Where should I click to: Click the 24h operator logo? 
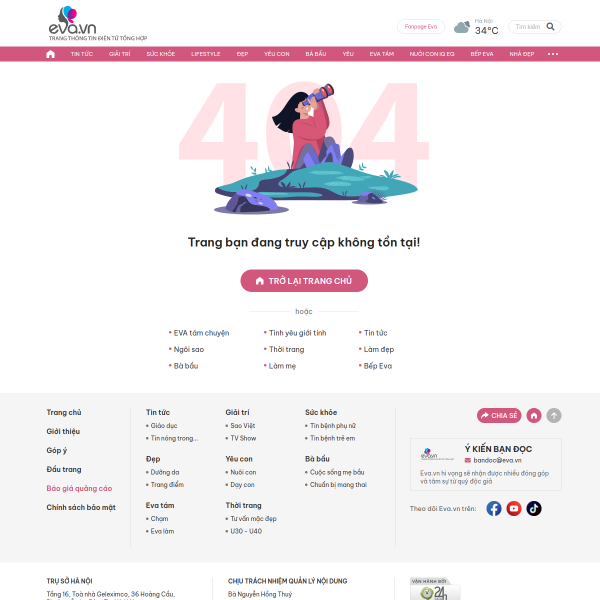(435, 589)
